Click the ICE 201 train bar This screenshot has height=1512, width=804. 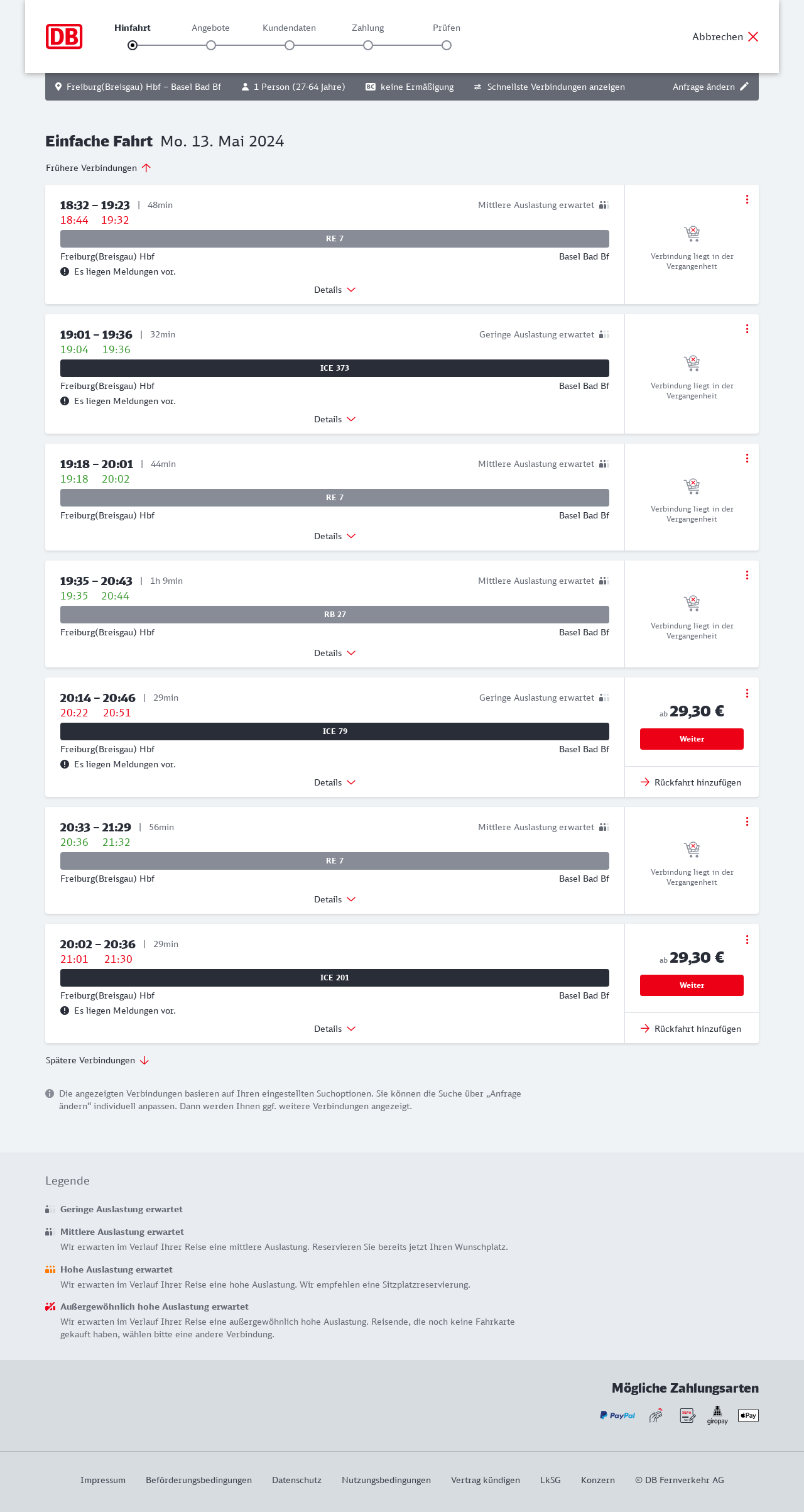click(335, 978)
